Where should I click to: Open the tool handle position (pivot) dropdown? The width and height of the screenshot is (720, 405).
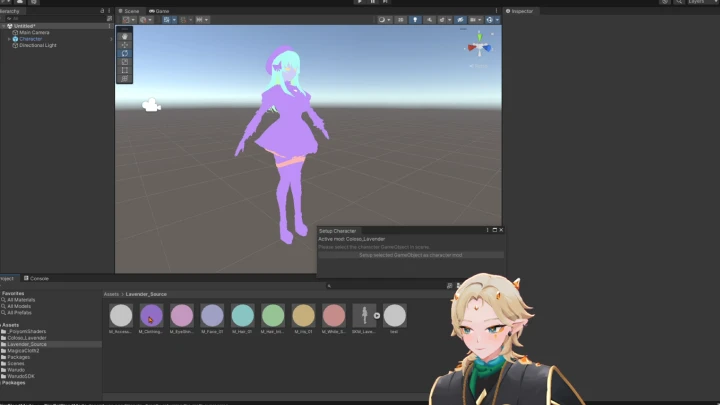point(128,20)
